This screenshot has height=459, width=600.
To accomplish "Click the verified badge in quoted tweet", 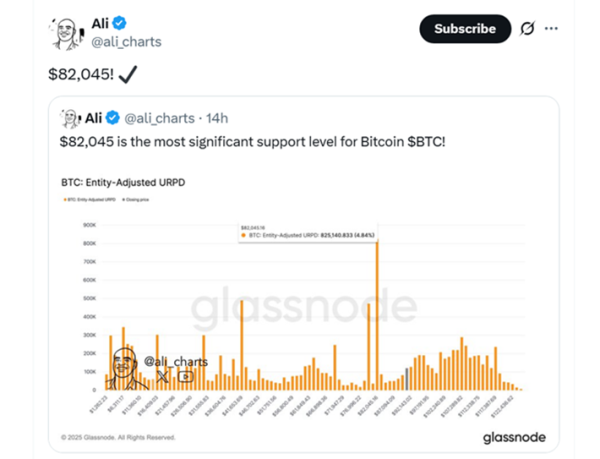I will 113,117.
